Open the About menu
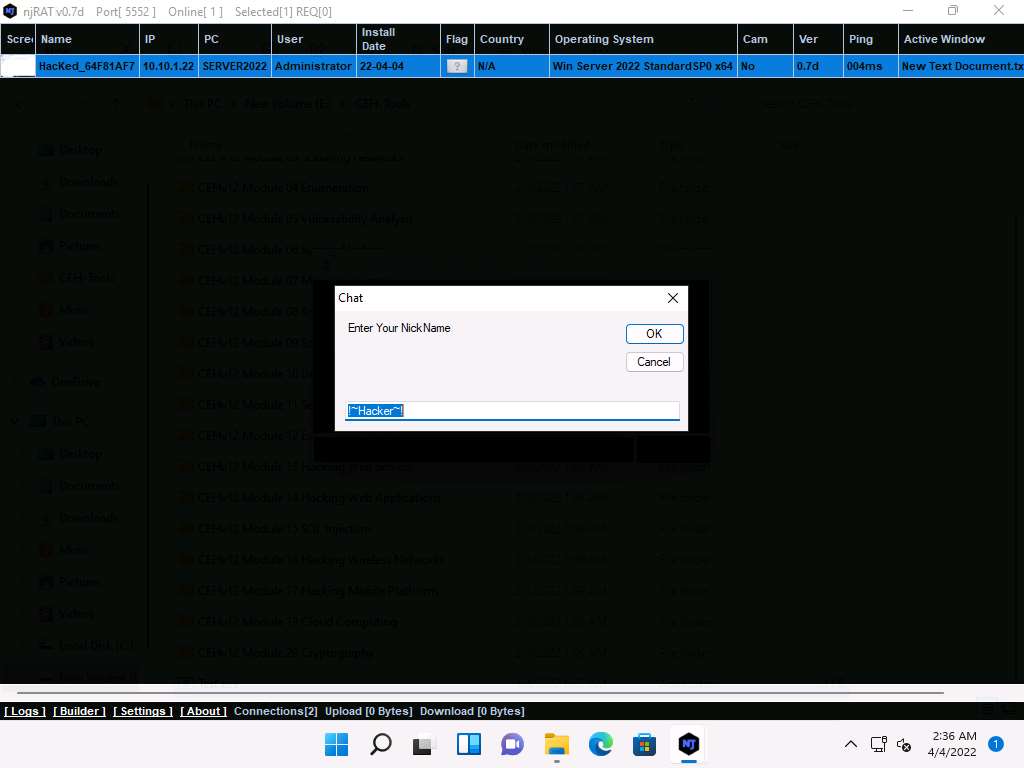 tap(203, 711)
